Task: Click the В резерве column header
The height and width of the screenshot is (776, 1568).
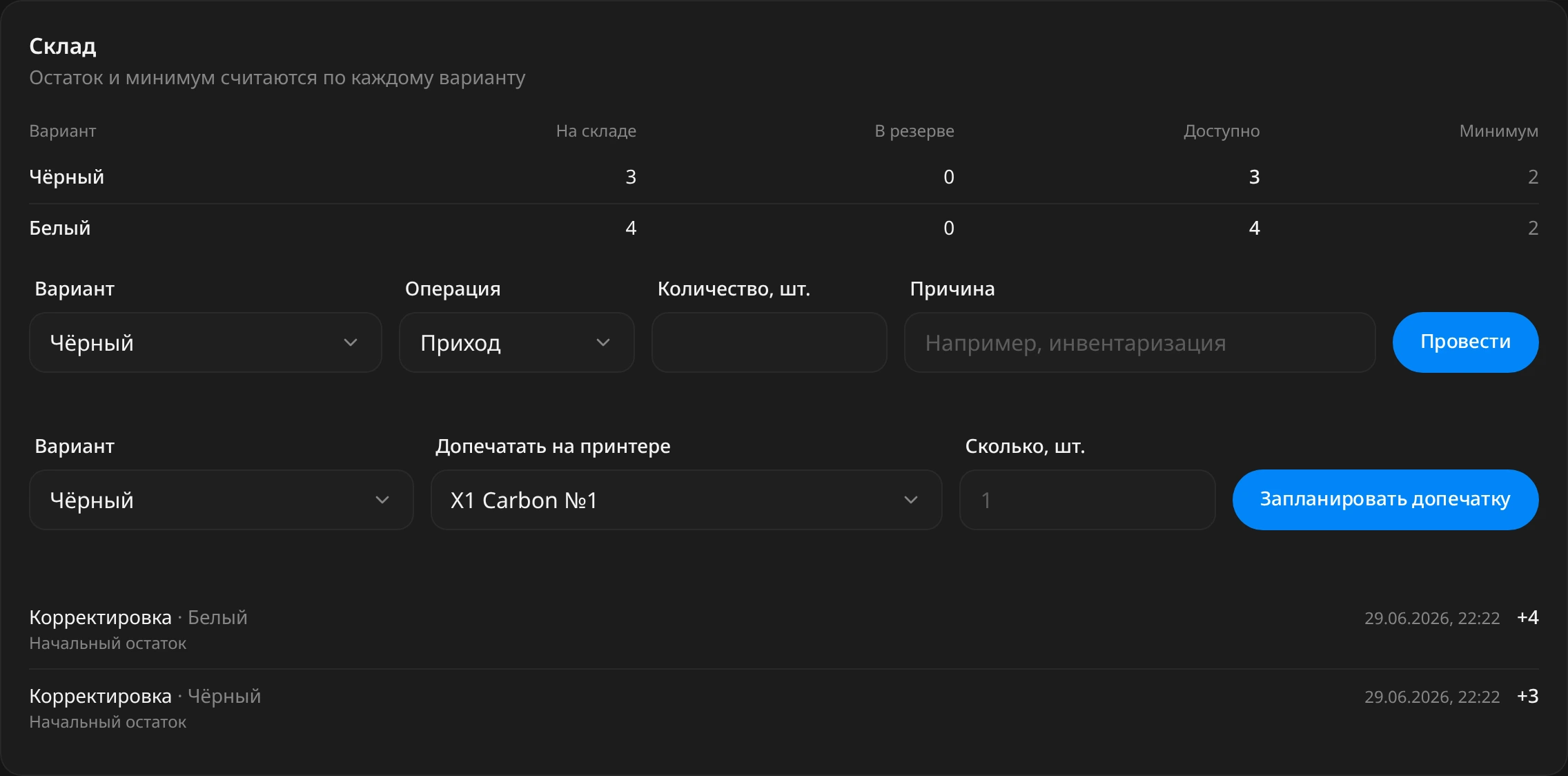Action: [x=914, y=131]
